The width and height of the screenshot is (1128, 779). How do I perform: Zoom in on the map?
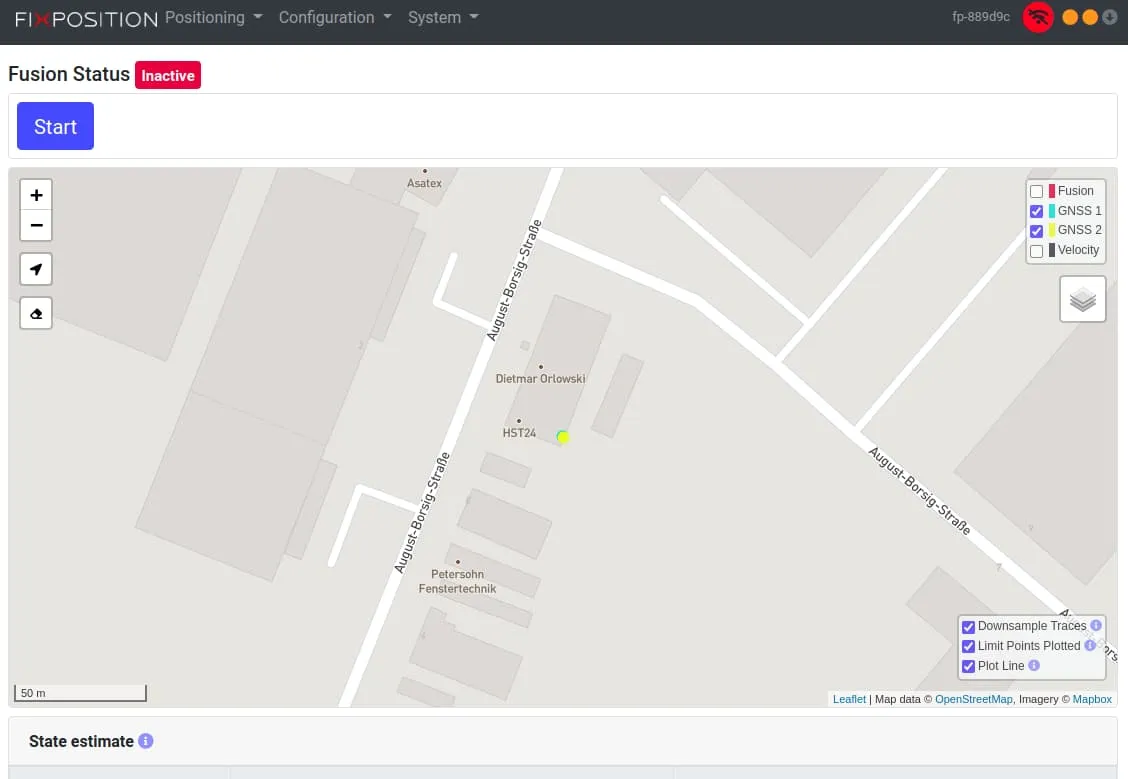click(x=36, y=195)
